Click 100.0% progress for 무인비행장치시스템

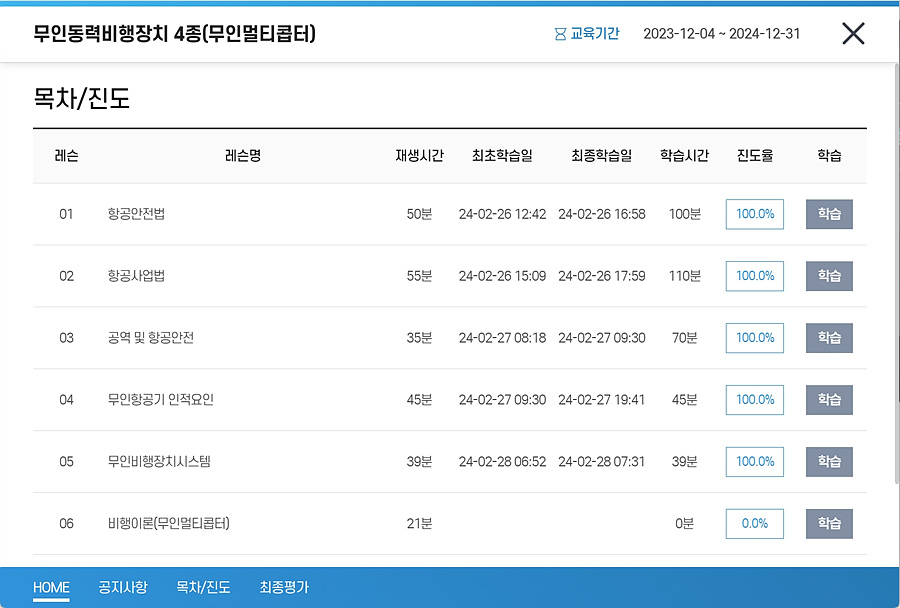pos(755,462)
